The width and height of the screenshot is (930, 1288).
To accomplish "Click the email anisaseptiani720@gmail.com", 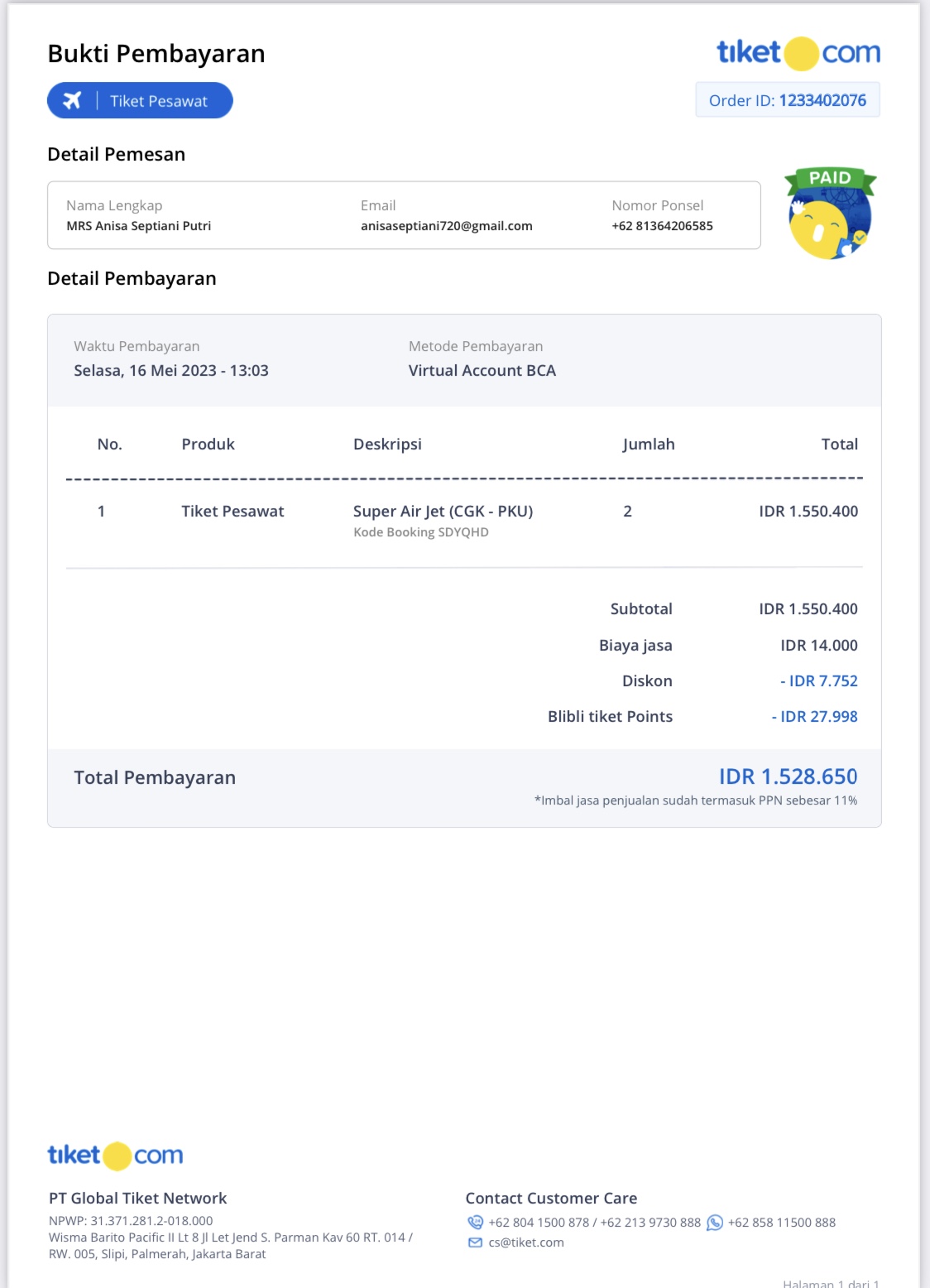I will [x=446, y=226].
